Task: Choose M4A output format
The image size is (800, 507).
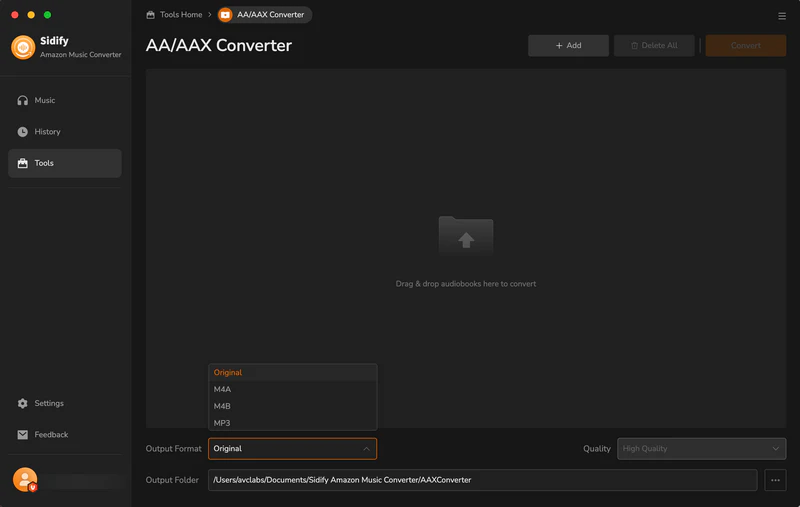Action: pos(292,389)
